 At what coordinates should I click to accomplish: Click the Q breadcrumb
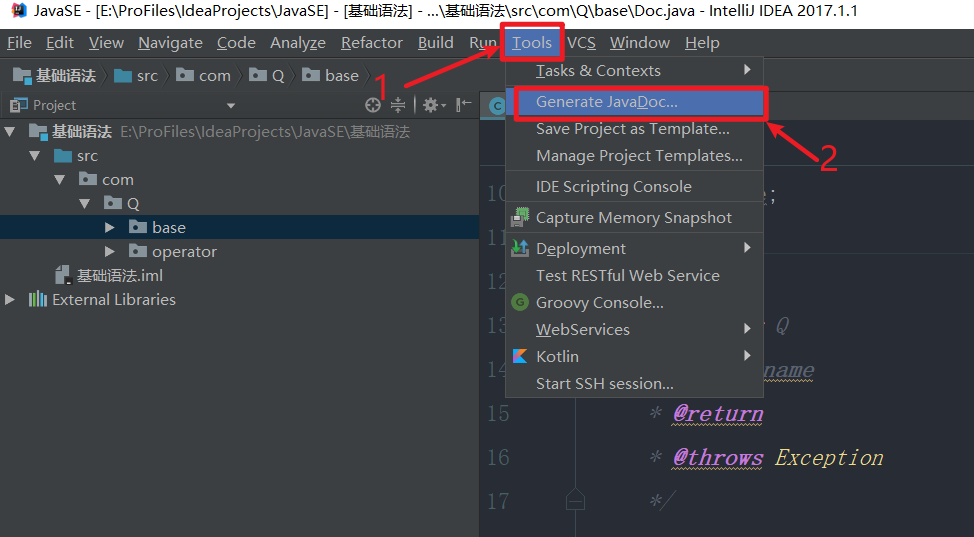[266, 76]
